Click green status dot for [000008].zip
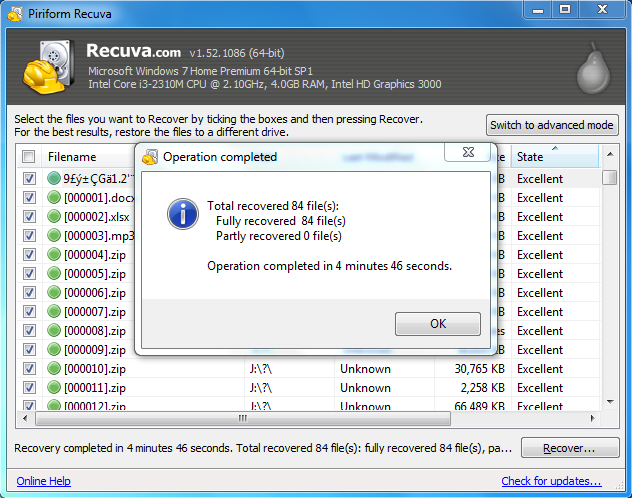This screenshot has height=498, width=632. coord(54,331)
